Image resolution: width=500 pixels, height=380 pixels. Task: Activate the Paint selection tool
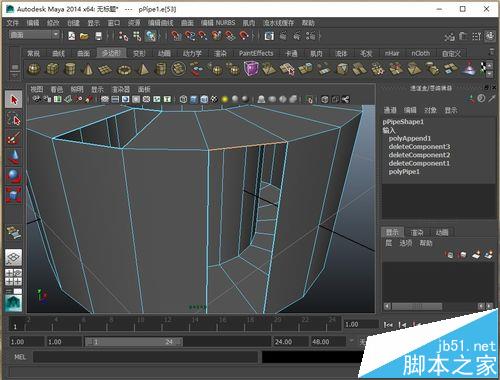(14, 138)
